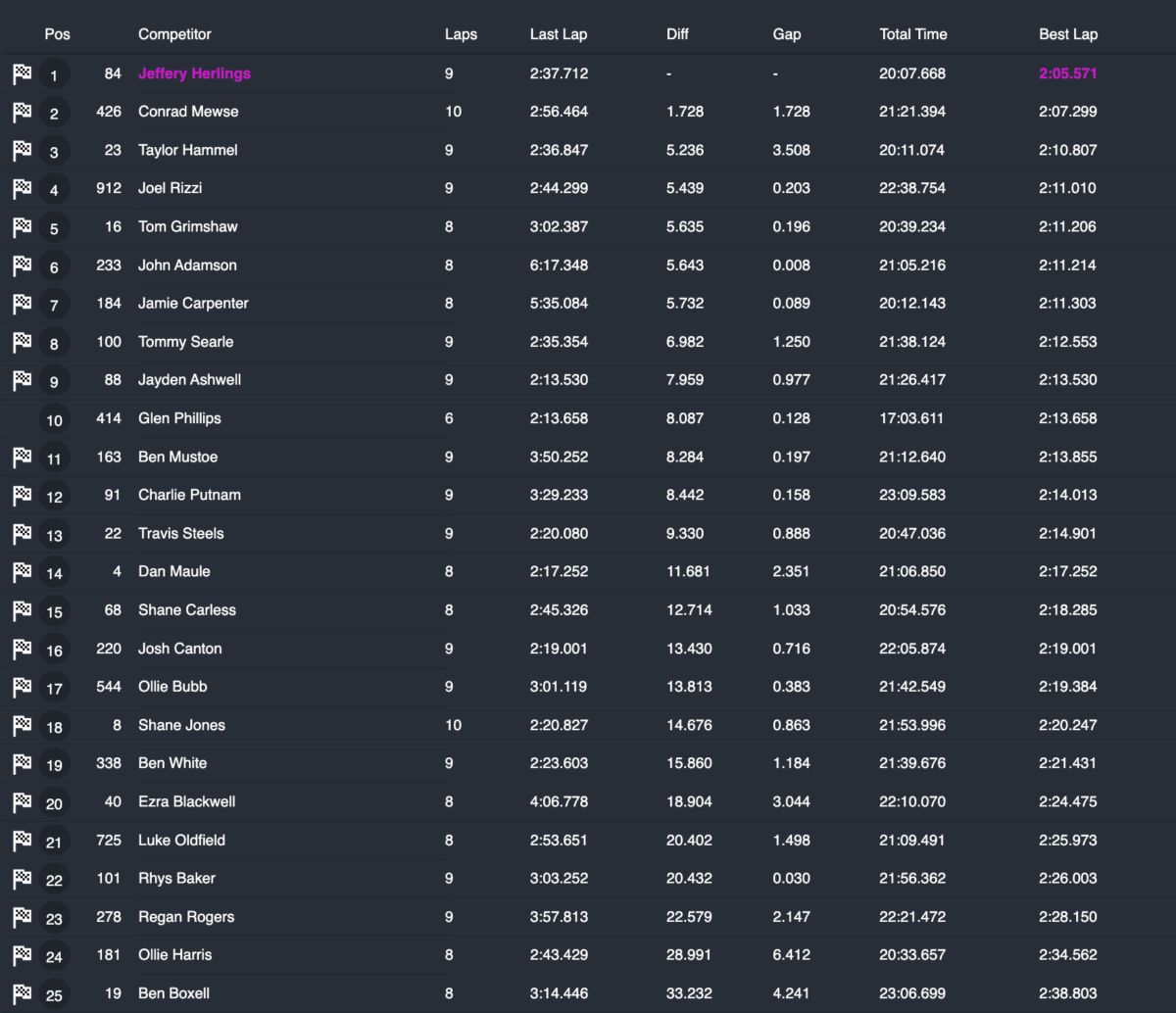Click the Diff column header
Image resolution: width=1176 pixels, height=1013 pixels.
tap(677, 34)
